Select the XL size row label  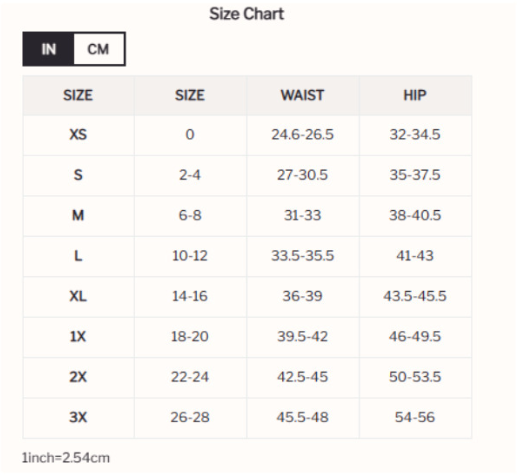tap(78, 296)
